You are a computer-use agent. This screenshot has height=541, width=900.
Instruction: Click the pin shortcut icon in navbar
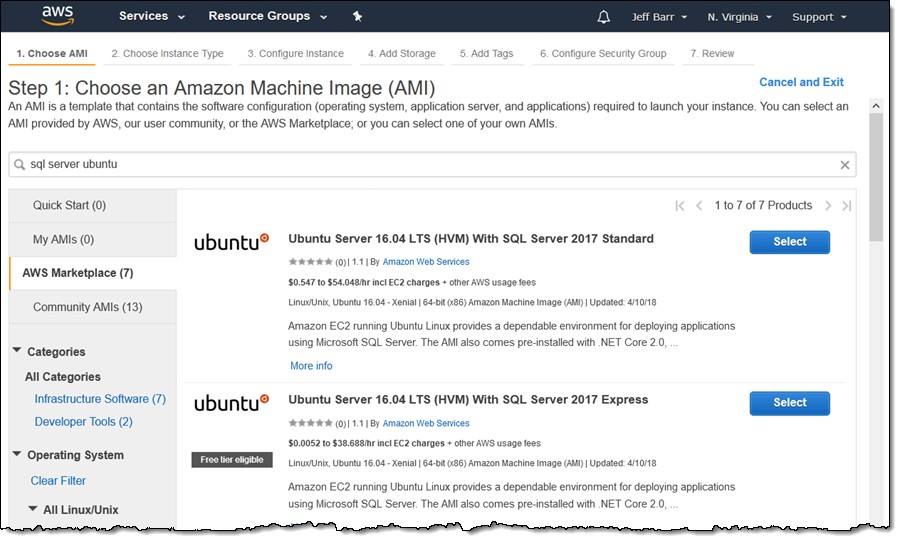coord(358,17)
